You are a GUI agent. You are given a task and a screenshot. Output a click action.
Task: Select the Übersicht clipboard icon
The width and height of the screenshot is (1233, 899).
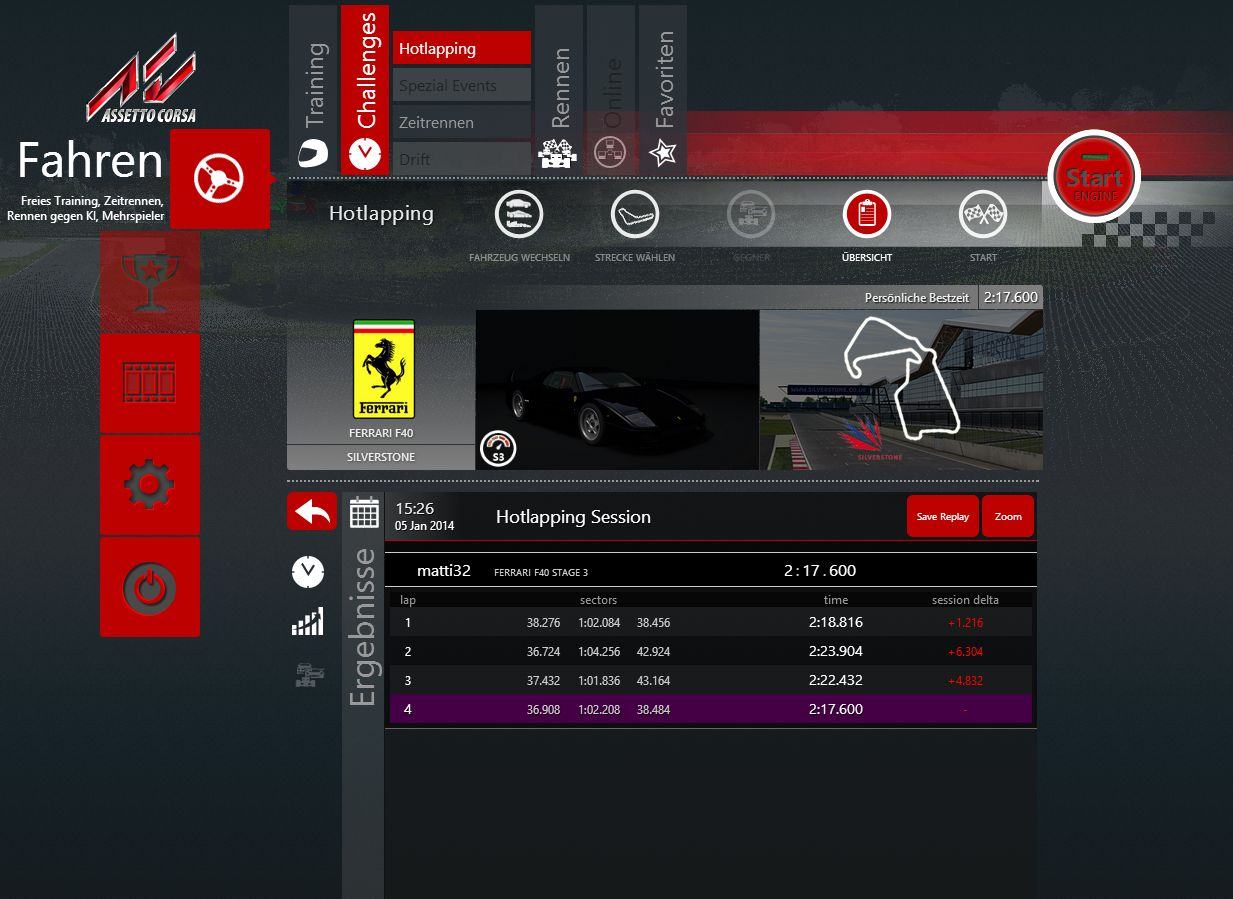click(x=867, y=214)
